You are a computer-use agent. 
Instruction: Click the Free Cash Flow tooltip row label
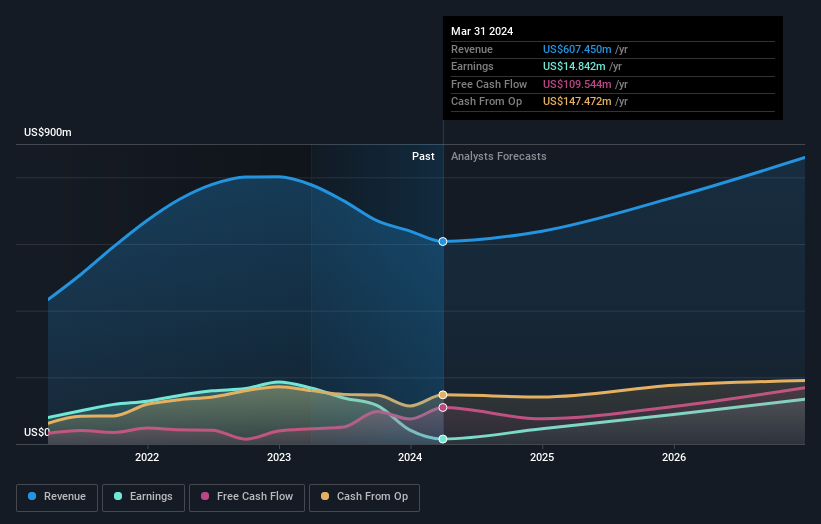(489, 84)
